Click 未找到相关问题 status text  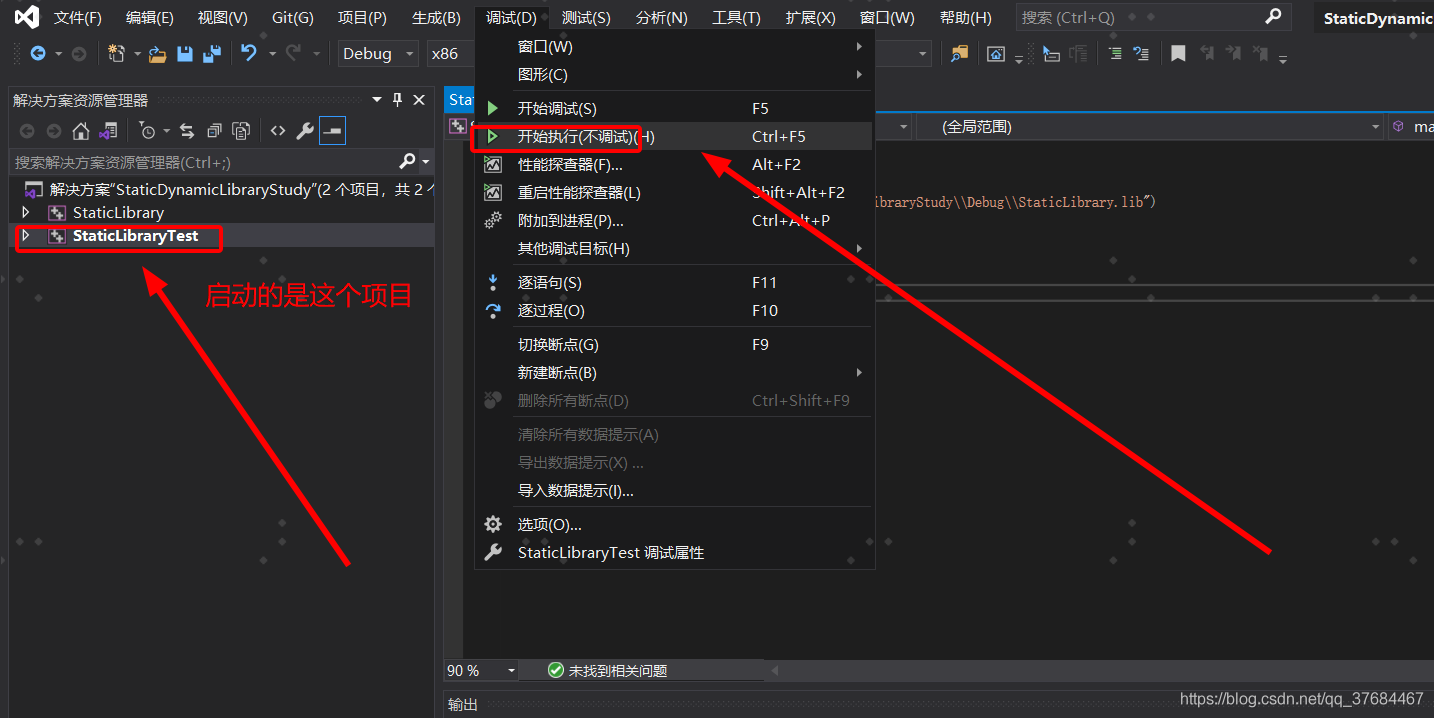click(x=618, y=671)
